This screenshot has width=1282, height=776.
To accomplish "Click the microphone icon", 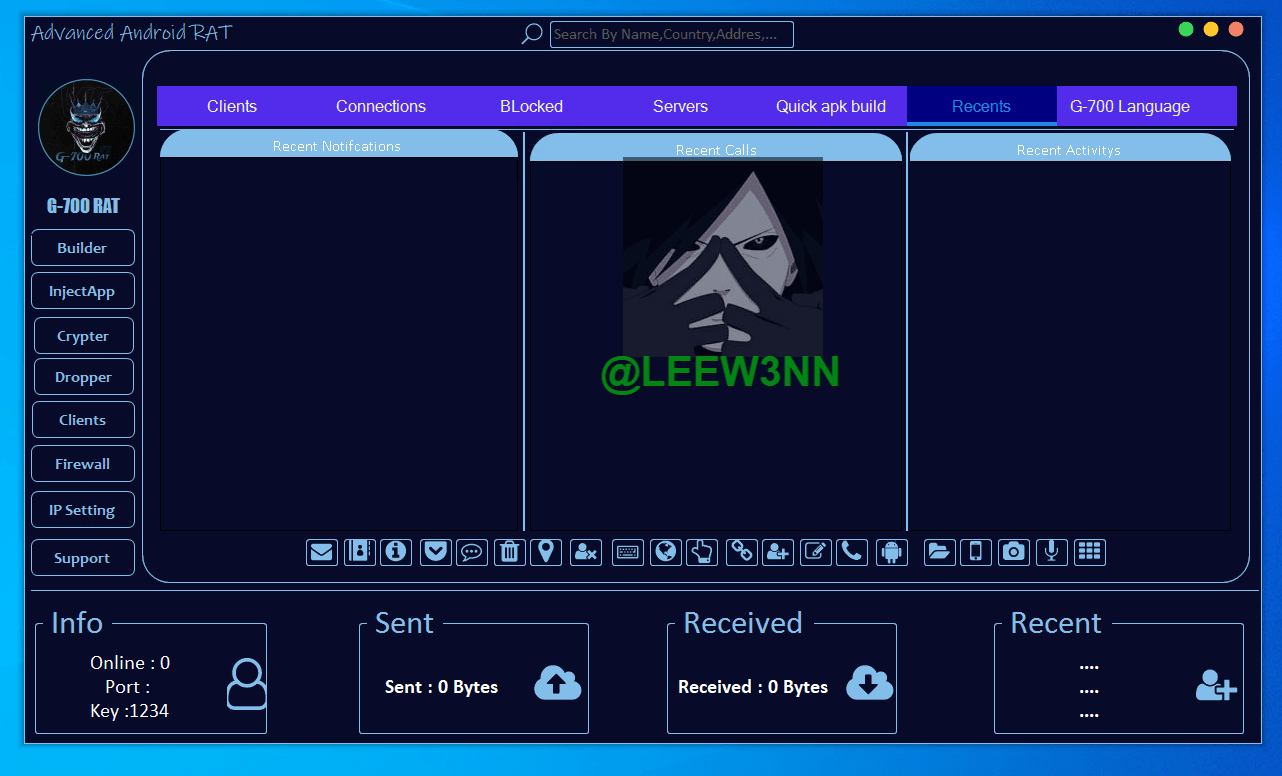I will point(1051,552).
